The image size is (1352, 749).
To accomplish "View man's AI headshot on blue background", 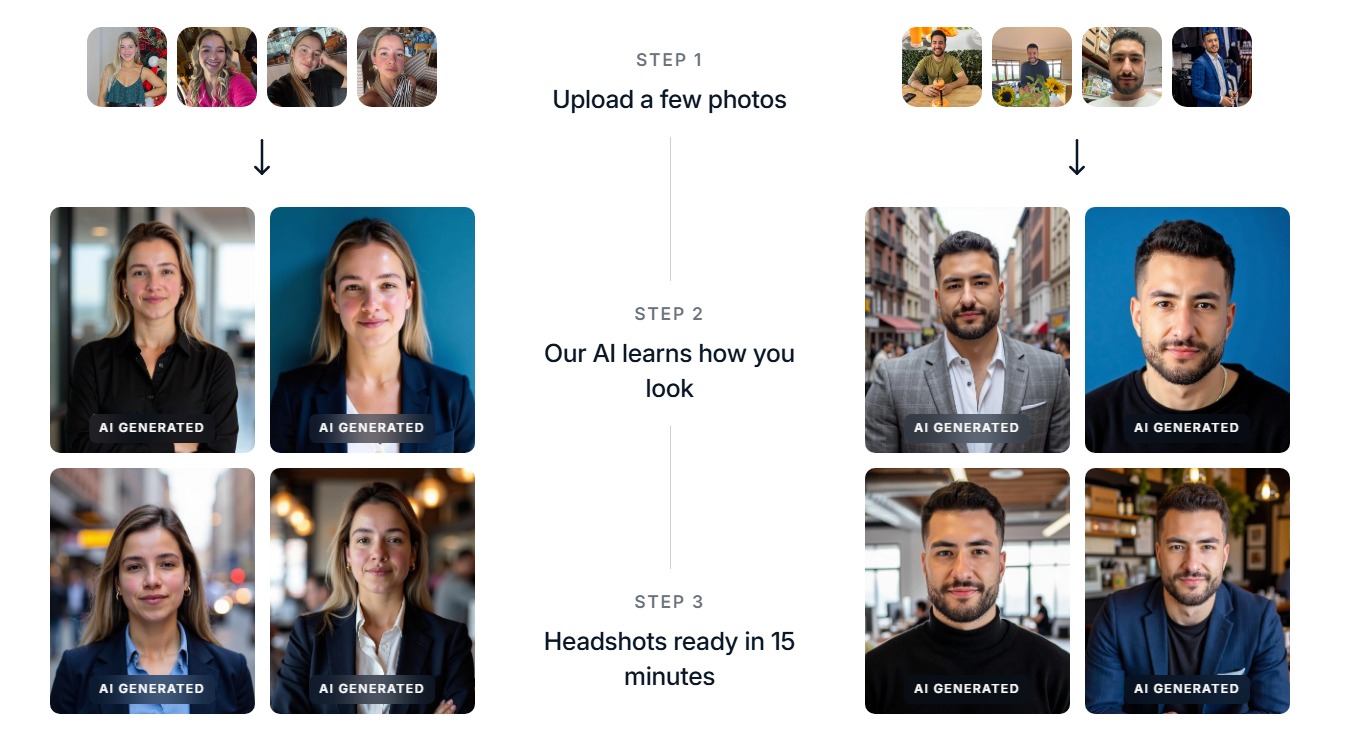I will click(x=1187, y=330).
